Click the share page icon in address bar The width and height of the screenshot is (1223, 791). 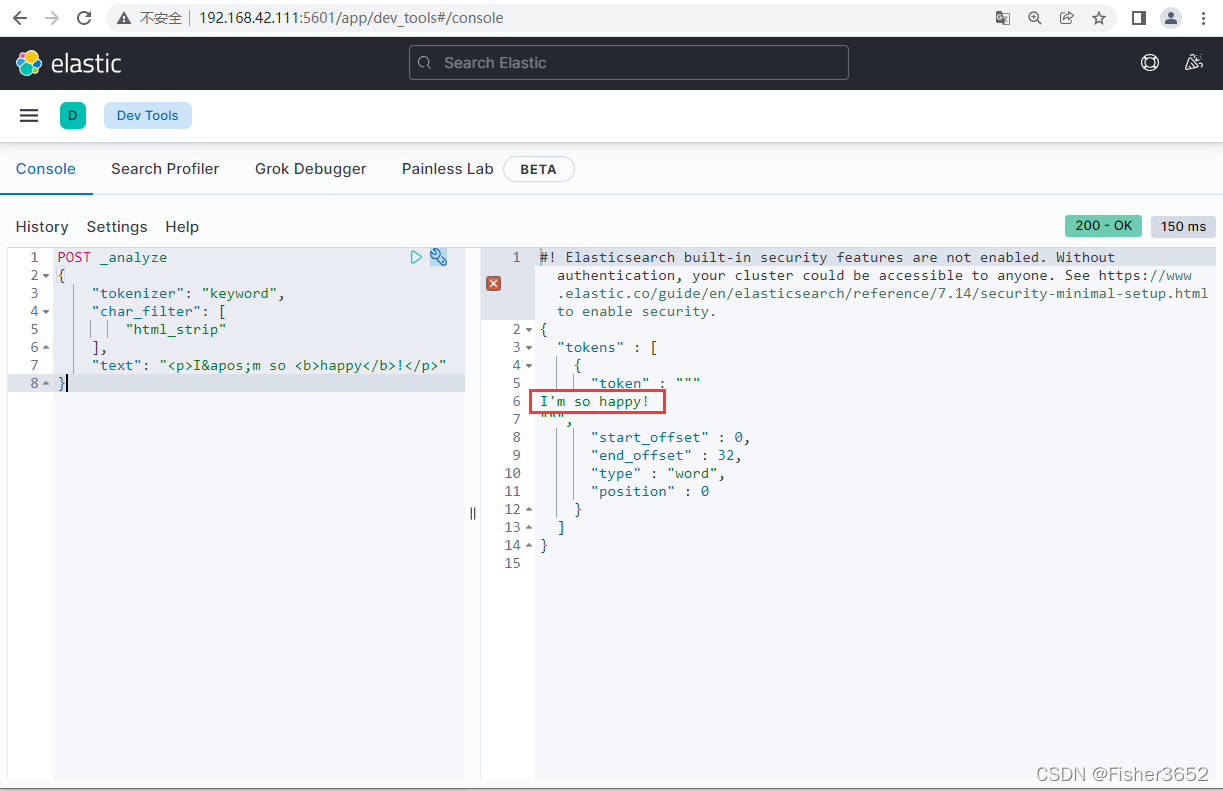point(1067,18)
